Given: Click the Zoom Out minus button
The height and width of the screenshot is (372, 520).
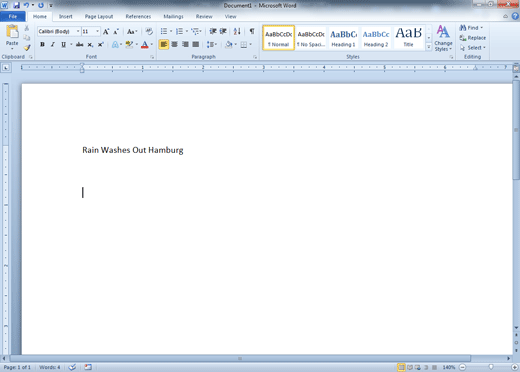Looking at the screenshot, I should coord(462,367).
